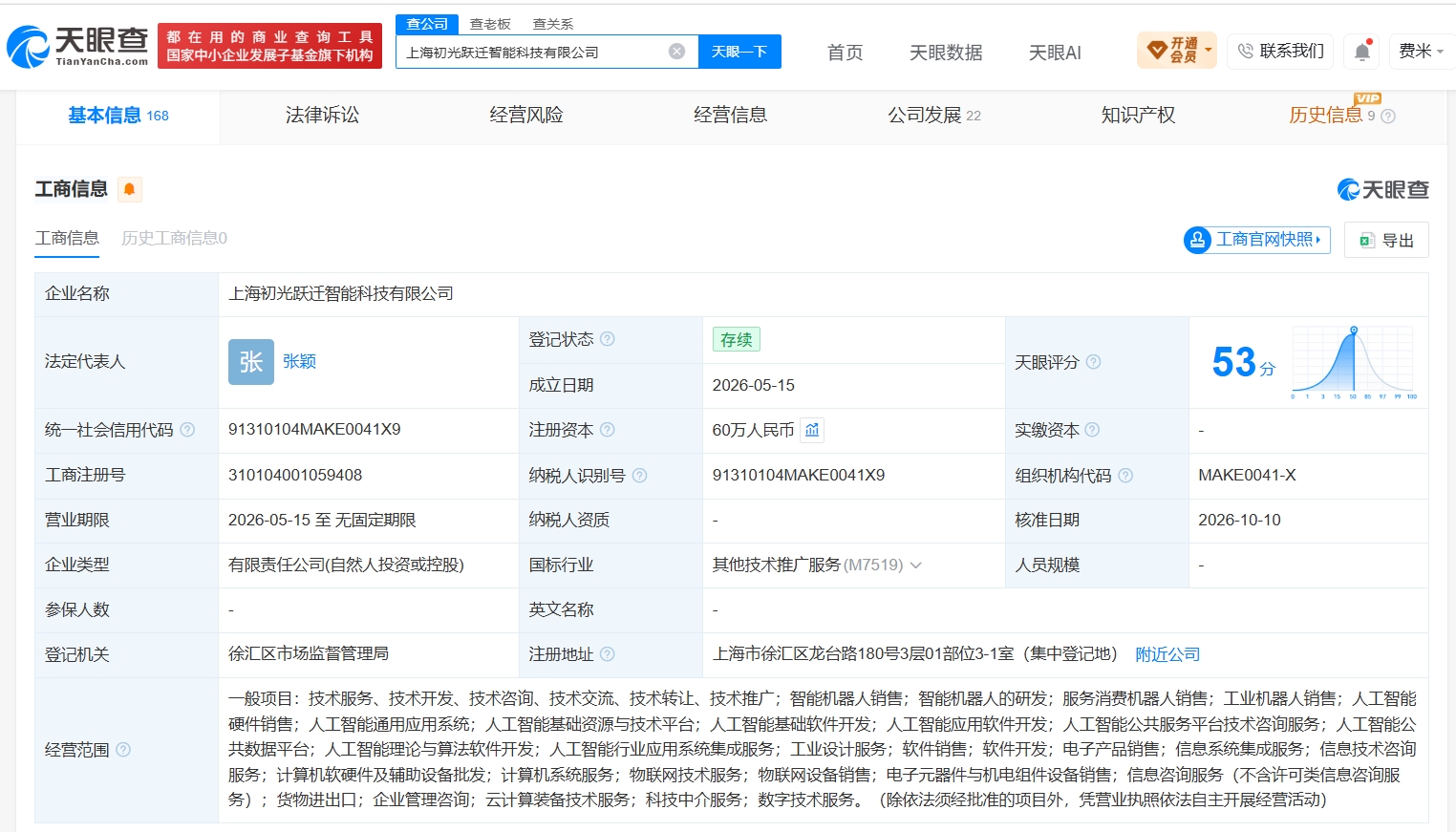Click help icon next to 实缴资本
Screen dimensions: 1456x832
pos(1093,430)
